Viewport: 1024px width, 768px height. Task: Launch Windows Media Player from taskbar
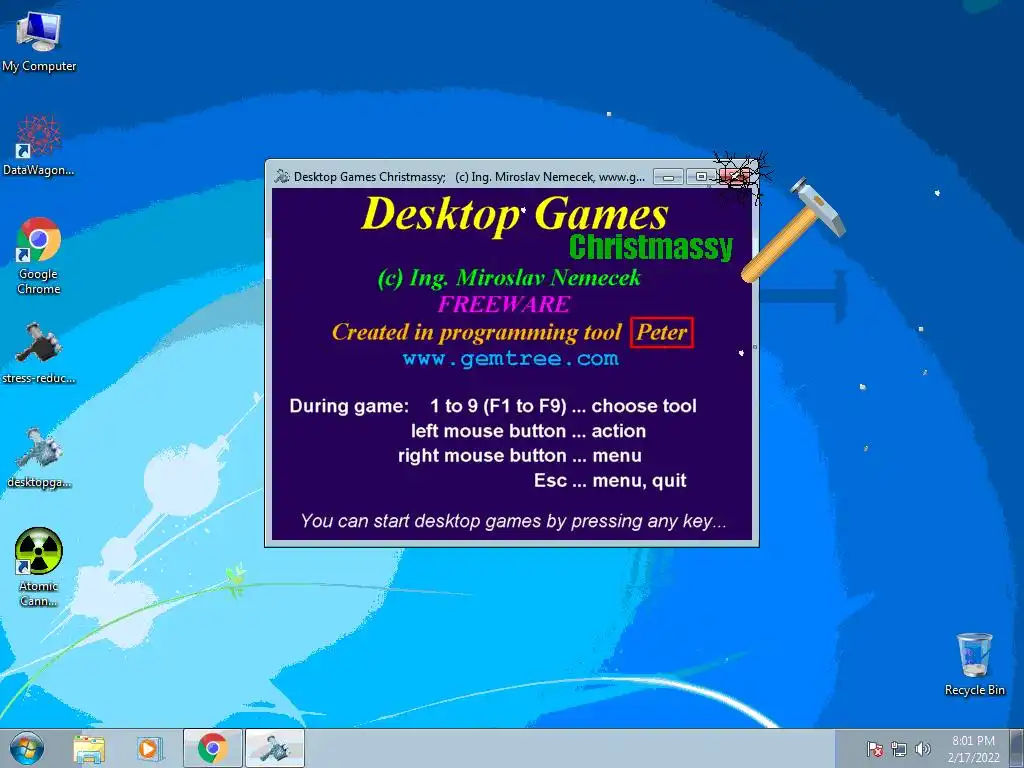pos(149,749)
